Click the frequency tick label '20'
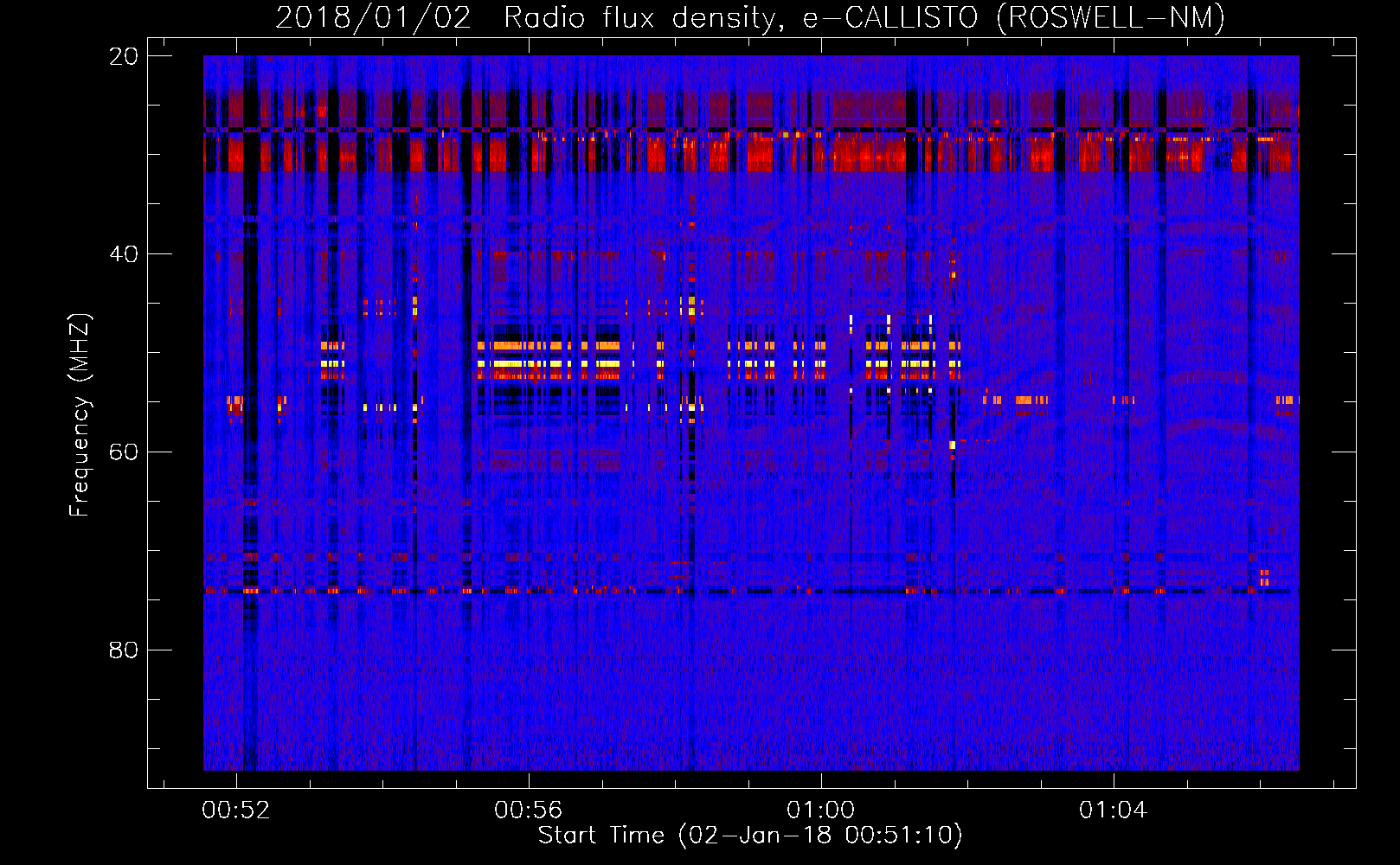The height and width of the screenshot is (865, 1400). pyautogui.click(x=124, y=56)
